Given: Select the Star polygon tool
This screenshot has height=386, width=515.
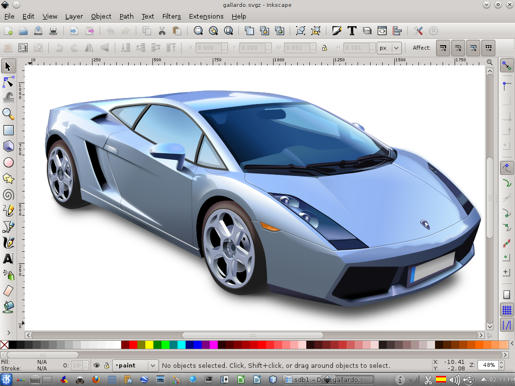Looking at the screenshot, I should click(x=8, y=179).
